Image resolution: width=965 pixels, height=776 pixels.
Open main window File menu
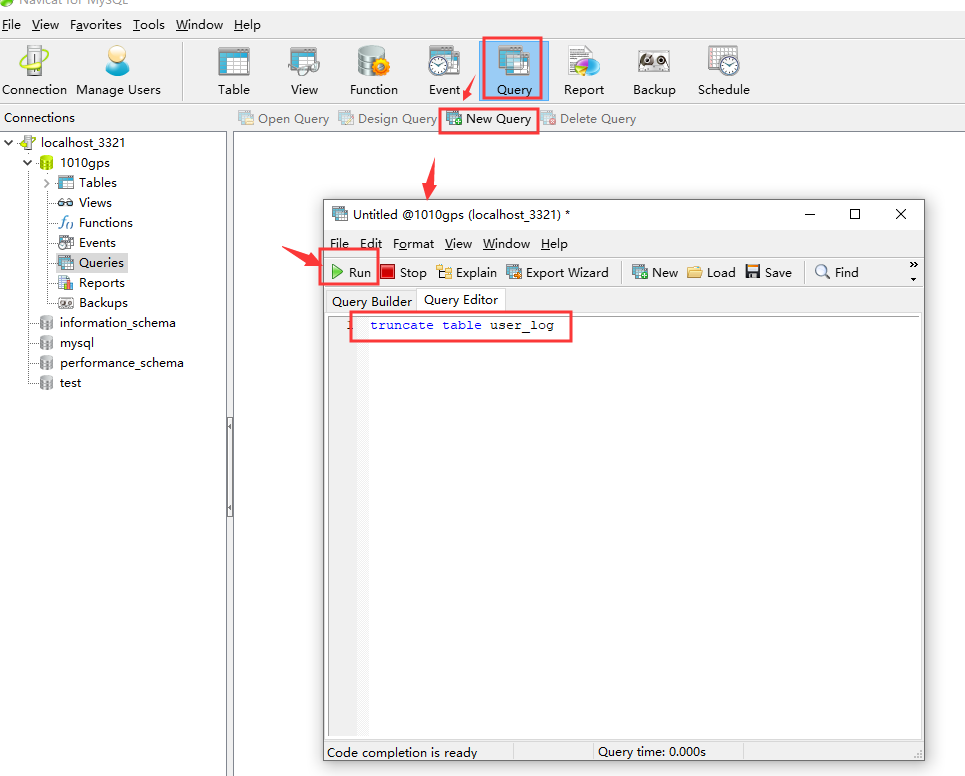point(11,25)
